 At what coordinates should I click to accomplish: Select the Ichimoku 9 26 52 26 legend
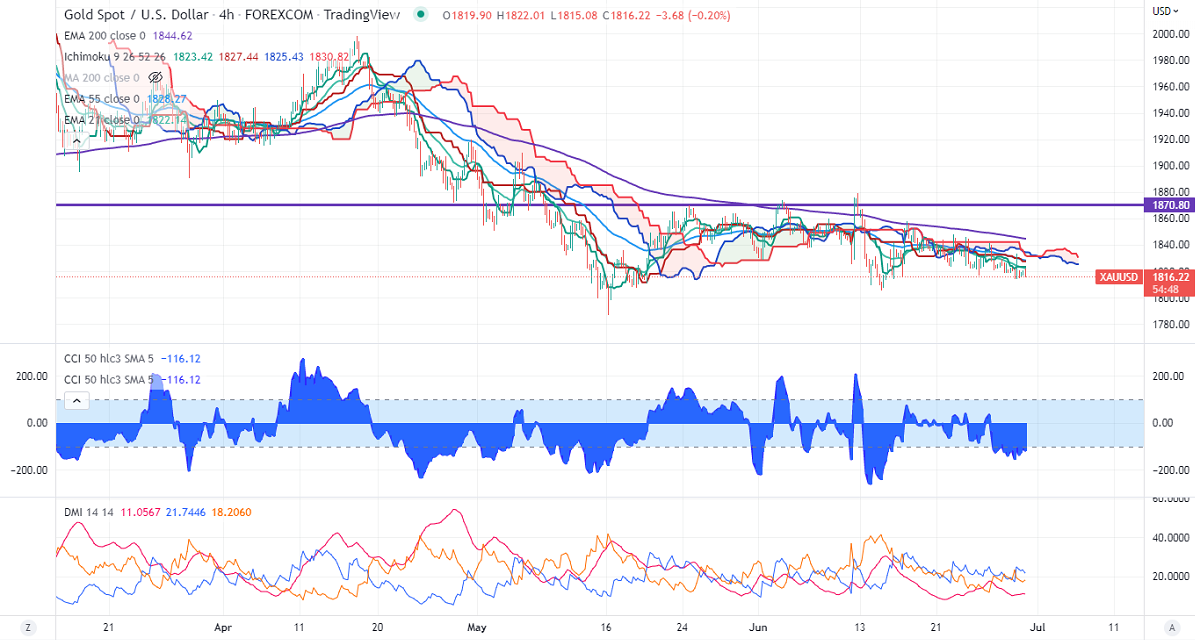click(115, 57)
